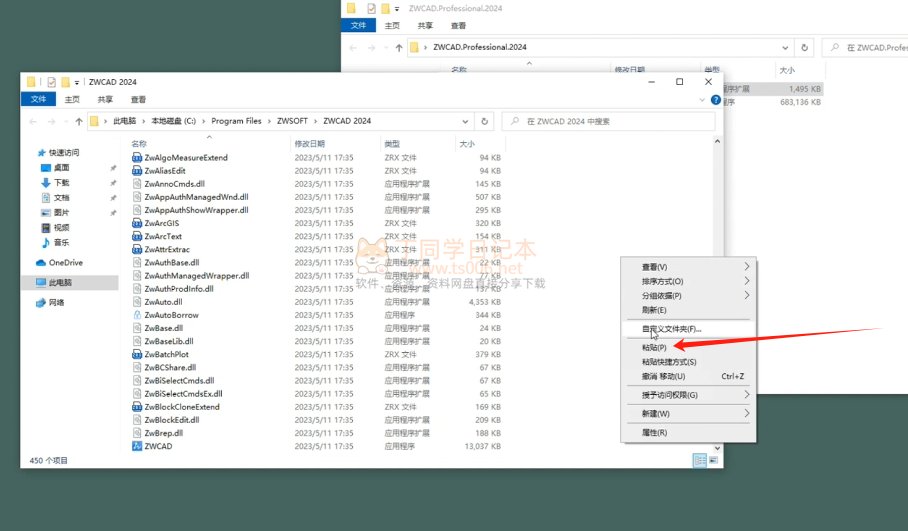The height and width of the screenshot is (531, 908).
Task: Open OneDrive in the navigation pane
Action: point(65,262)
